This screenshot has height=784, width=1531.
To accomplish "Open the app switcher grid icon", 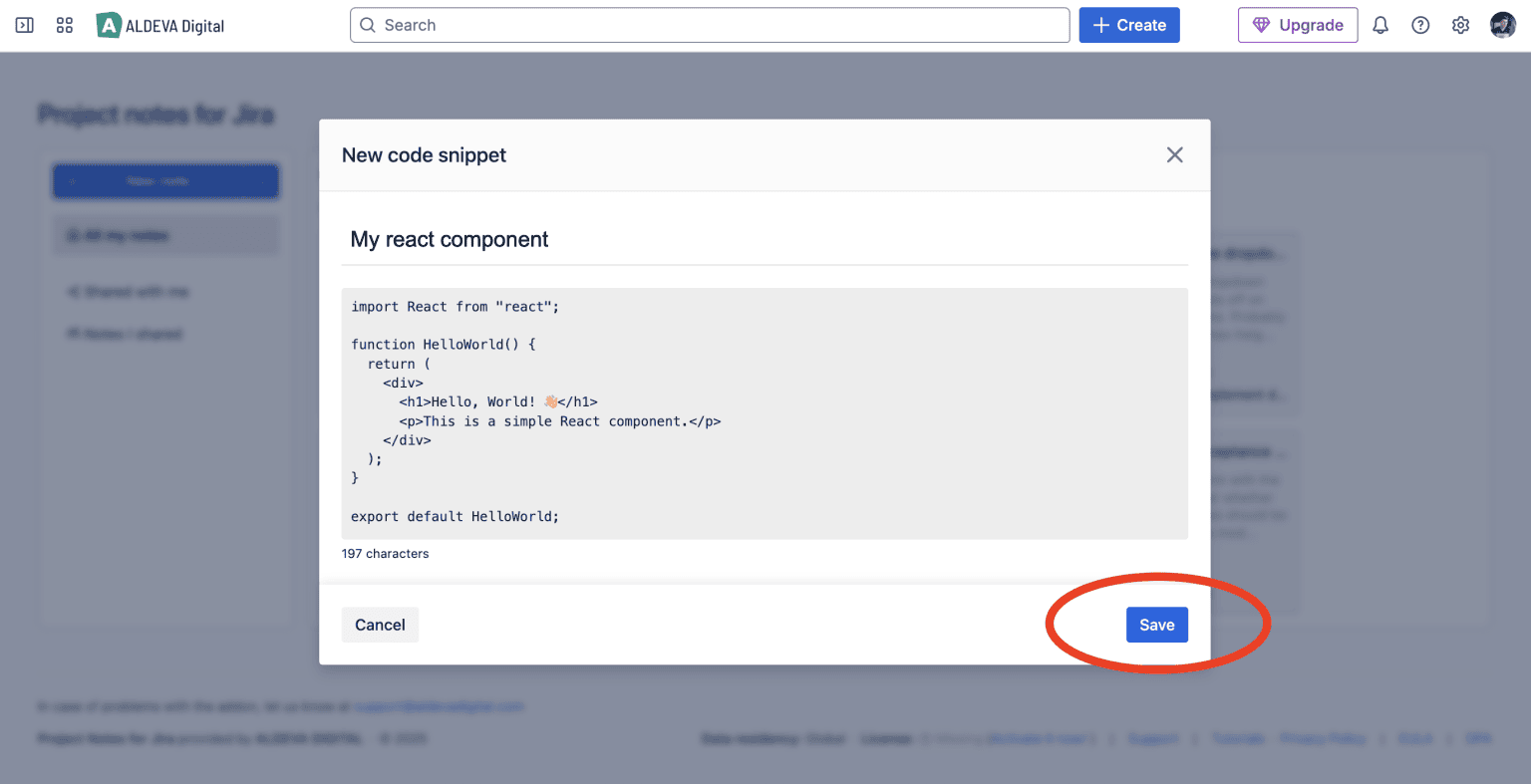I will pos(65,25).
